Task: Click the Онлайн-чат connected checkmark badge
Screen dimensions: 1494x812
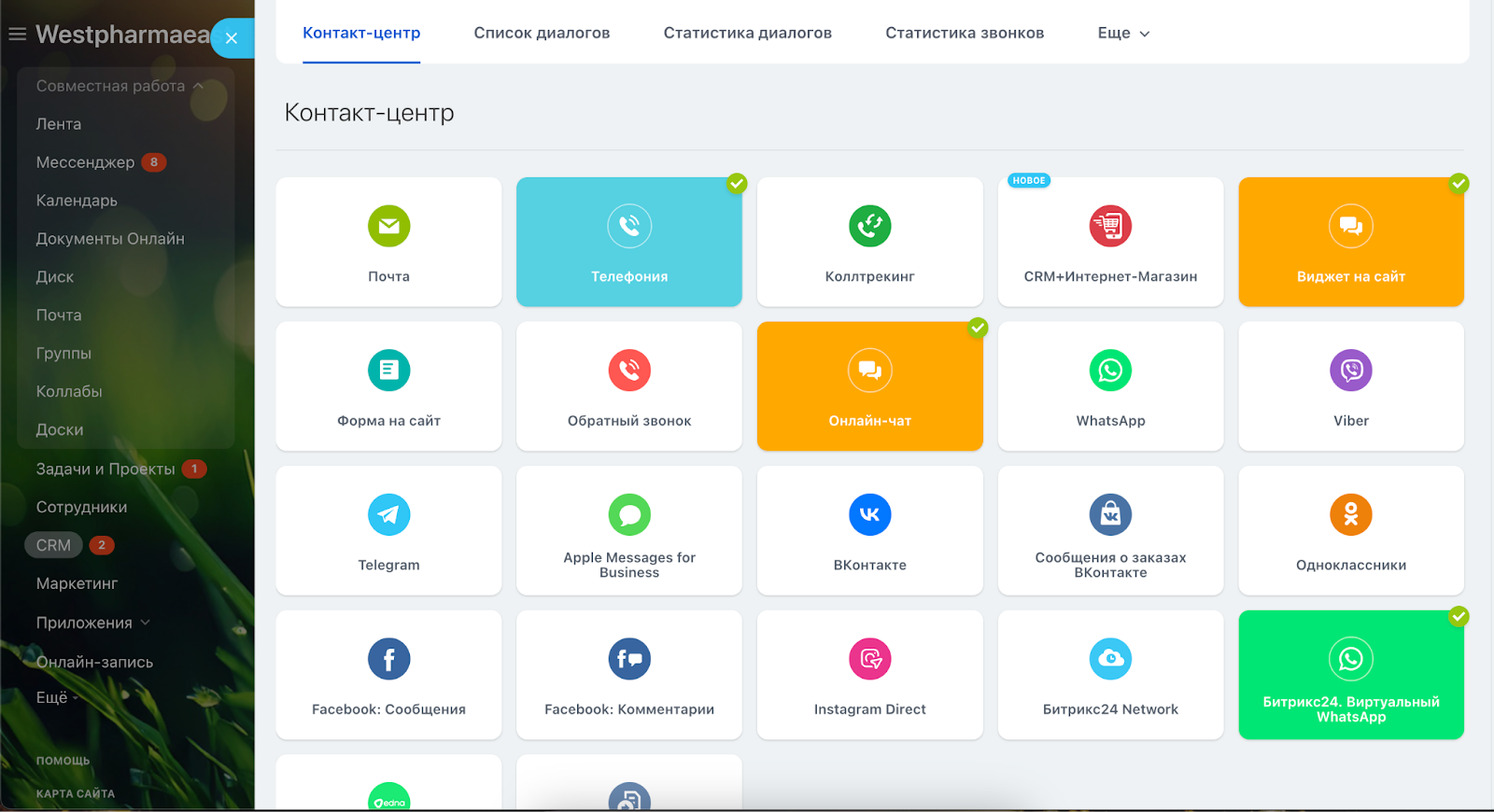Action: (x=978, y=328)
